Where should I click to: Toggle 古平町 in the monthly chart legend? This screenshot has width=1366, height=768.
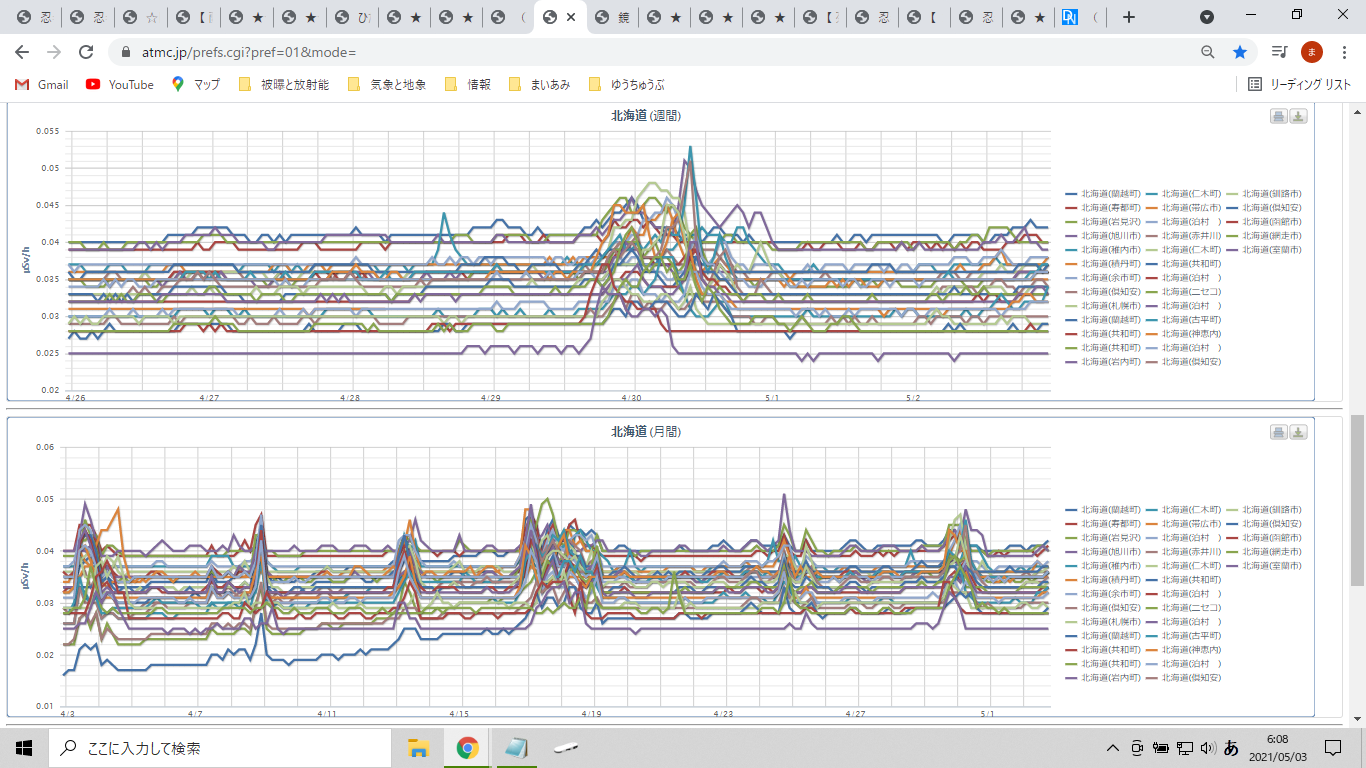[x=1183, y=636]
